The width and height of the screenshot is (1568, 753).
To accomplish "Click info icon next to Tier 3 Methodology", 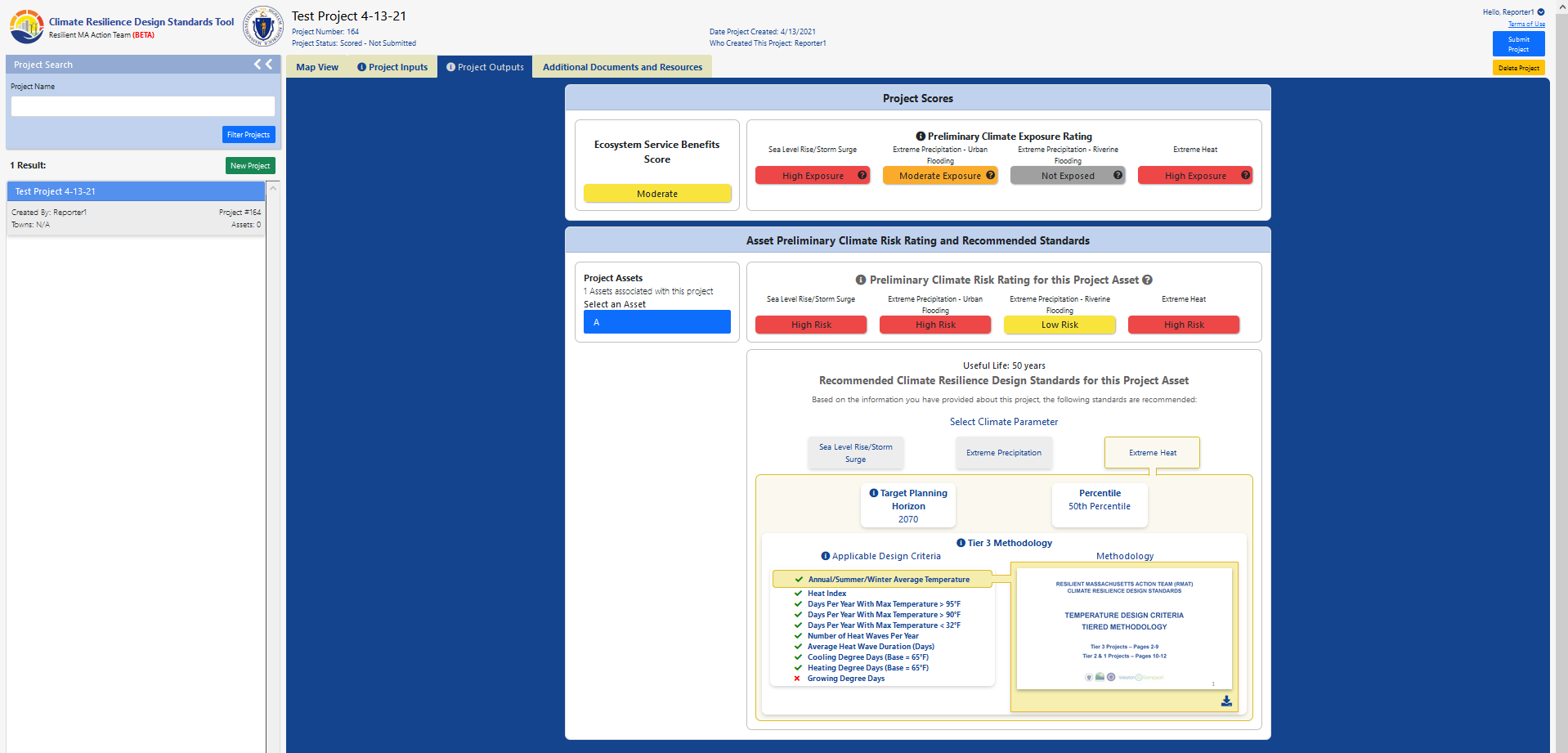I will point(961,543).
